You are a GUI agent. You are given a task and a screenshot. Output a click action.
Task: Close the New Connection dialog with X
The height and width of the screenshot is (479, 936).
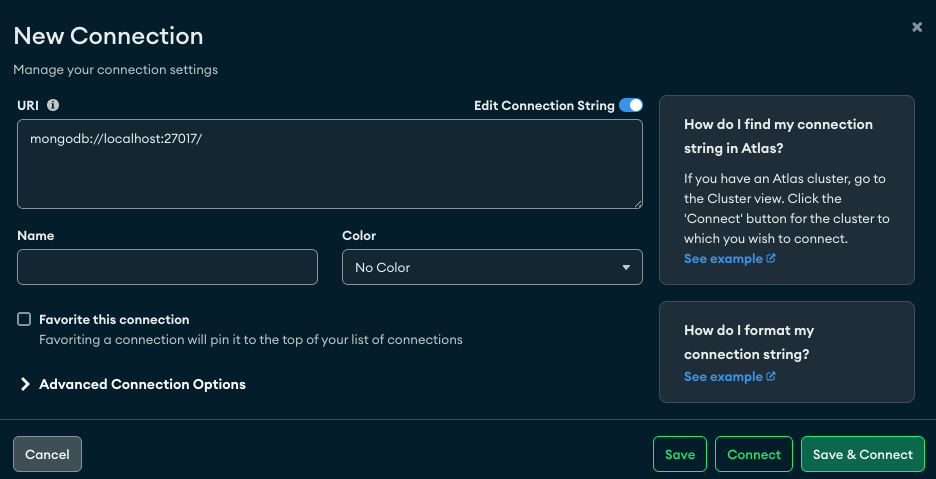(917, 27)
